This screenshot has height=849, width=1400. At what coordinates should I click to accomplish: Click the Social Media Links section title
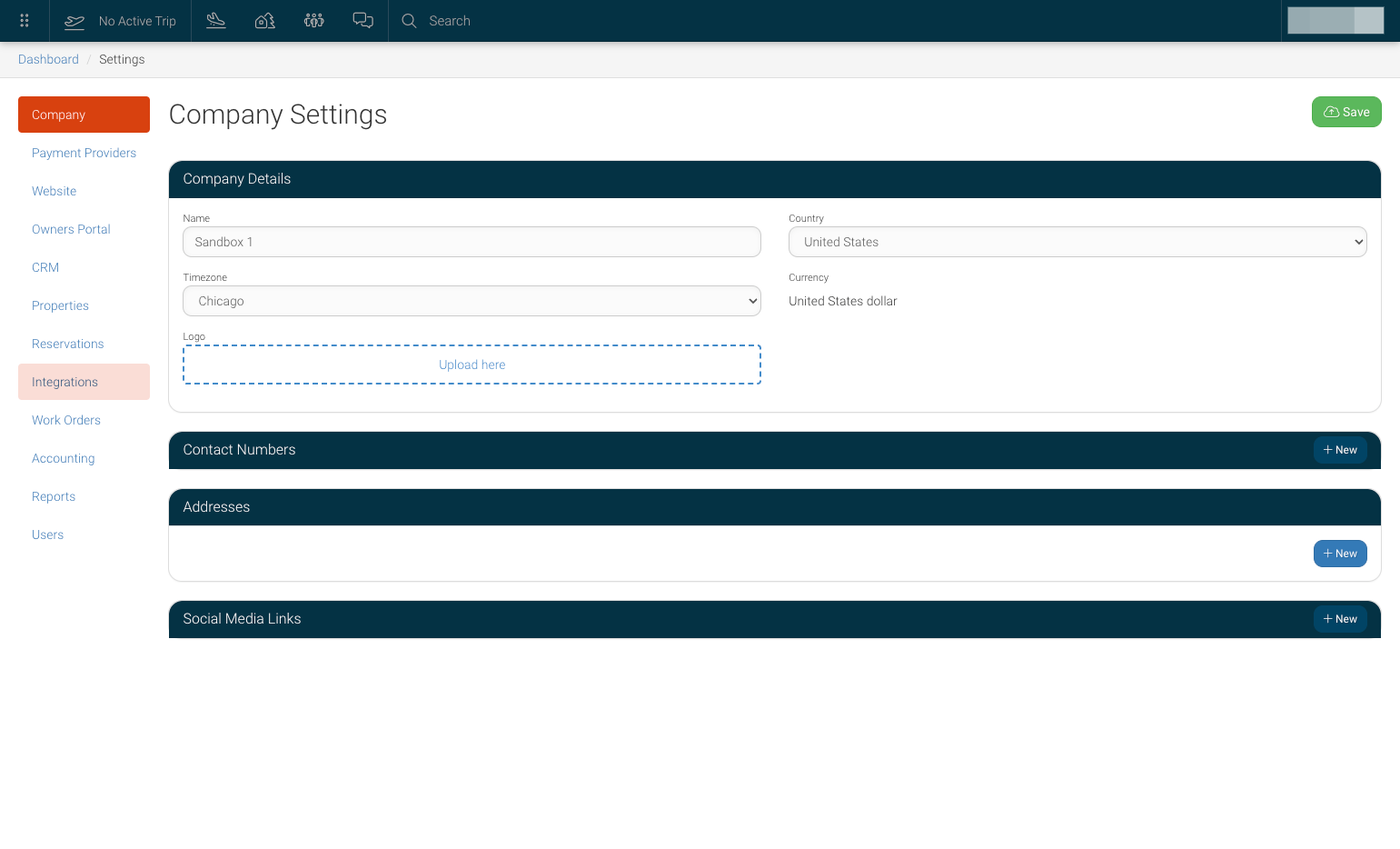242,619
